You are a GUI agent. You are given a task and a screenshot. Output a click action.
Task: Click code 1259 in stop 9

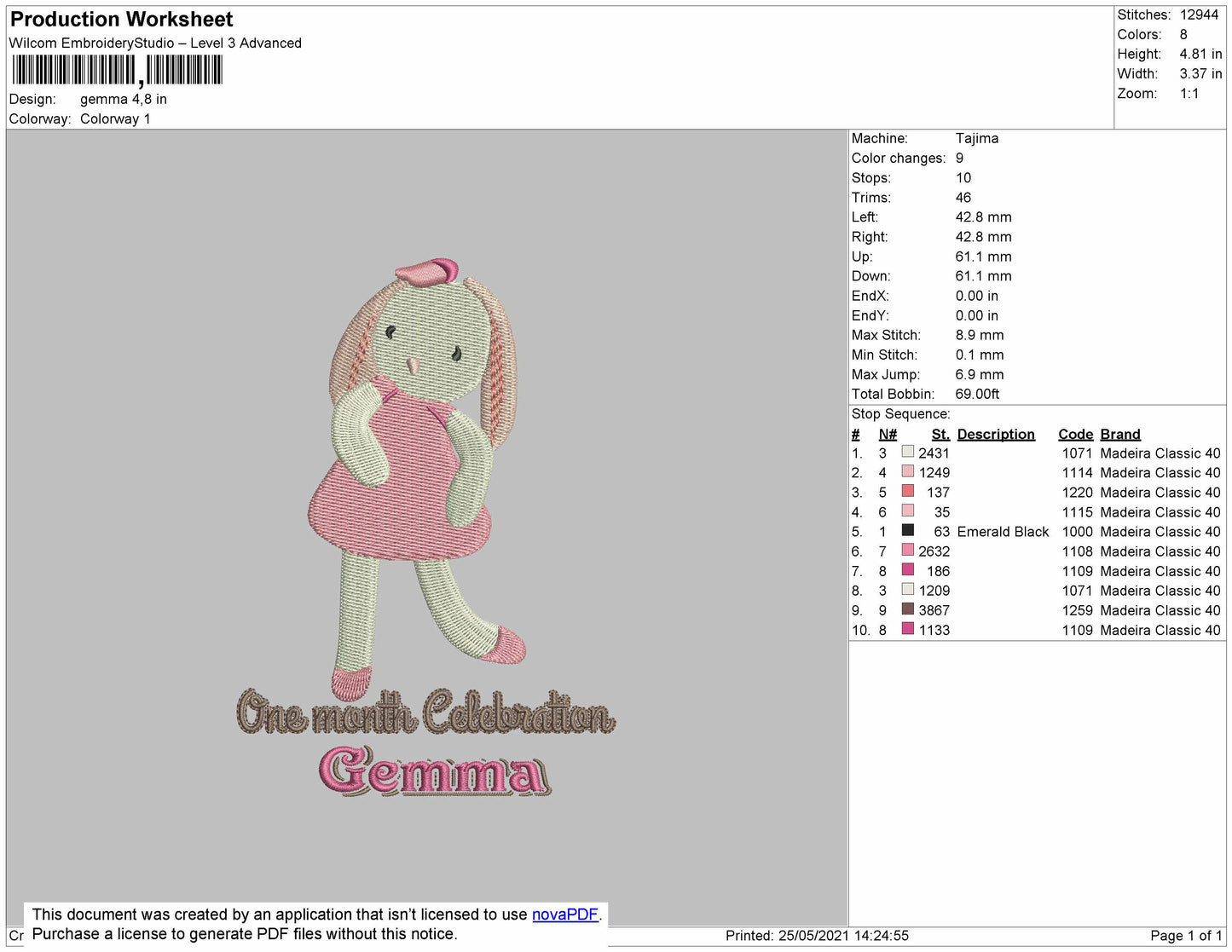click(1077, 610)
